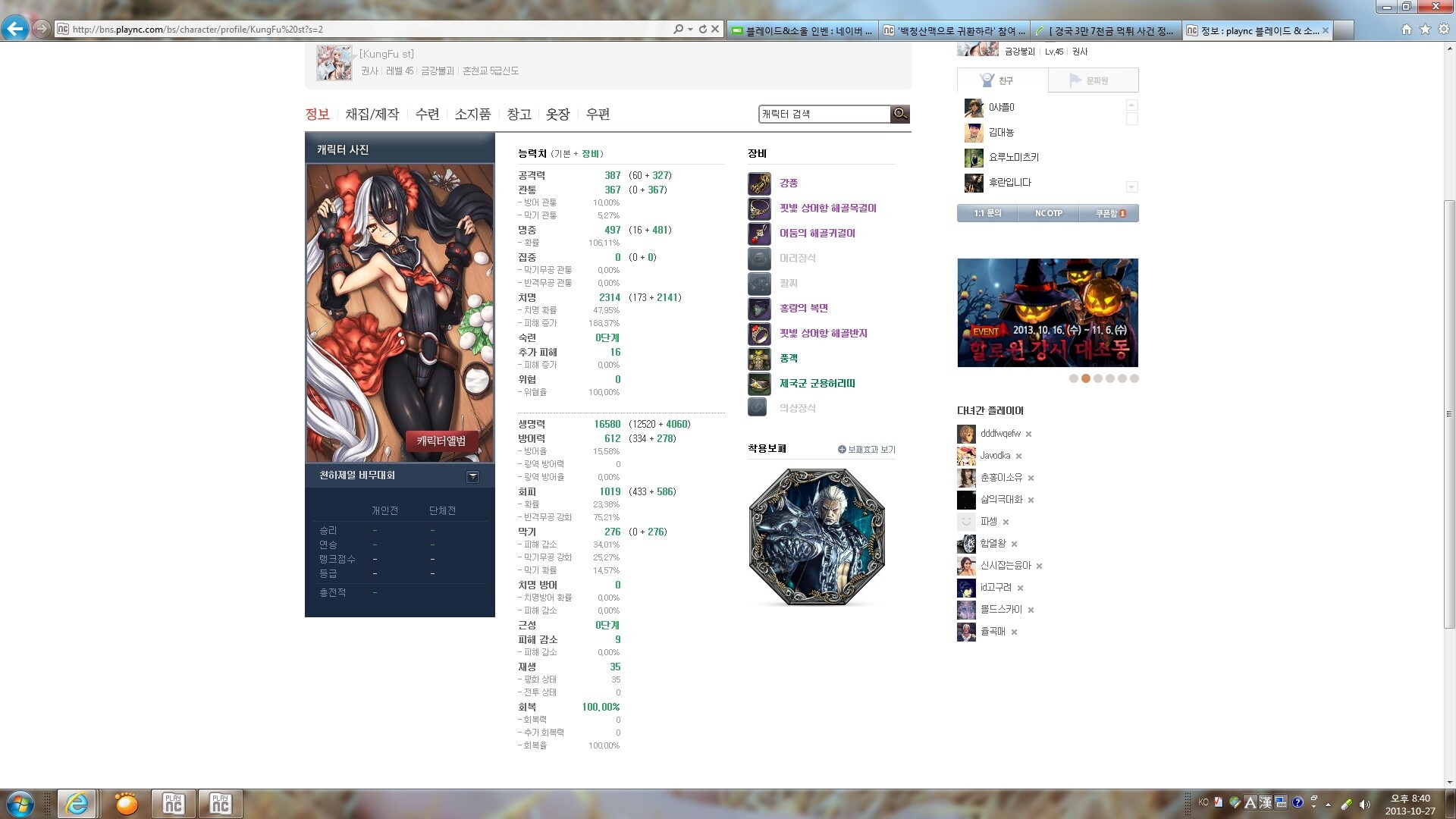
Task: Click the empty 의상장식 slot icon
Action: [758, 407]
